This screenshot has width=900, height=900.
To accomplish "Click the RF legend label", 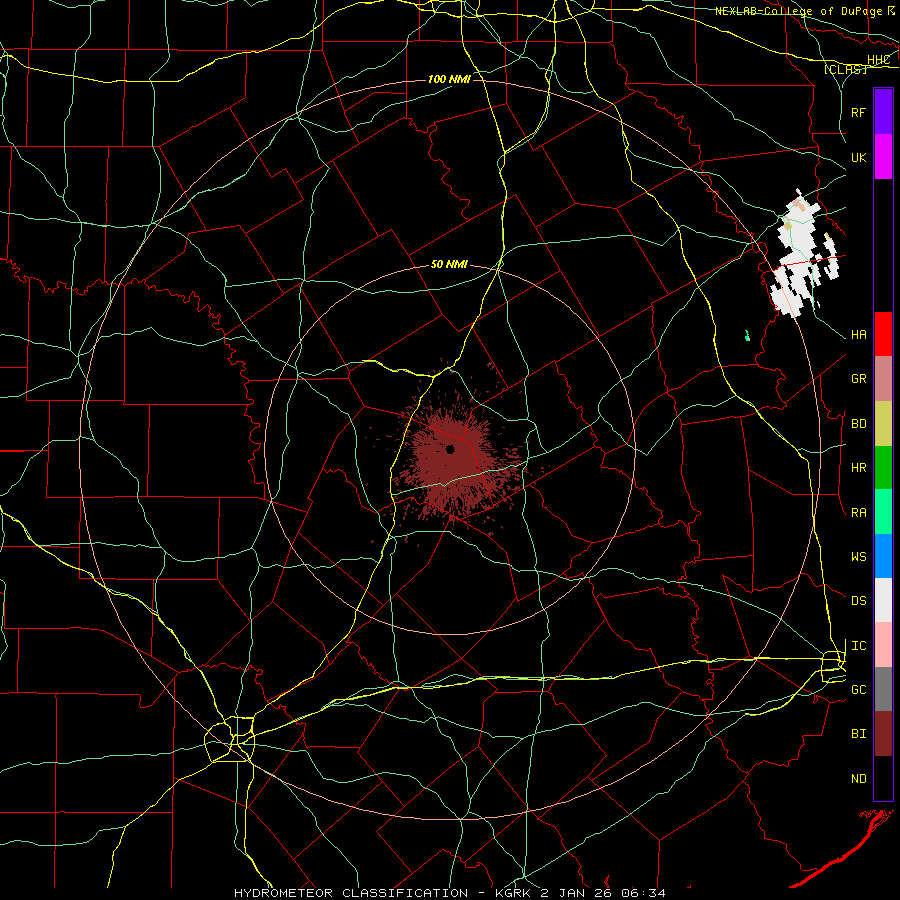I will 859,112.
